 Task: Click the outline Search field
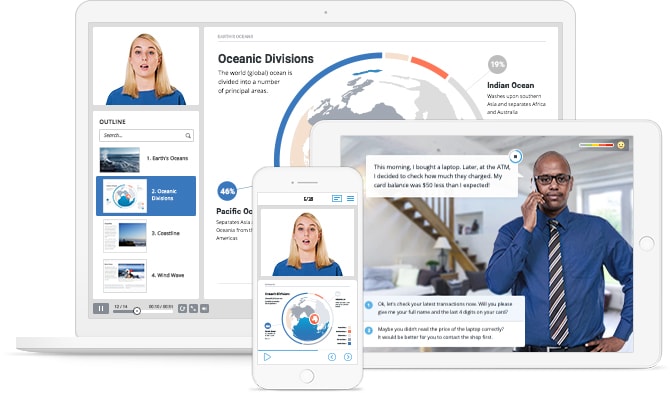(x=146, y=135)
